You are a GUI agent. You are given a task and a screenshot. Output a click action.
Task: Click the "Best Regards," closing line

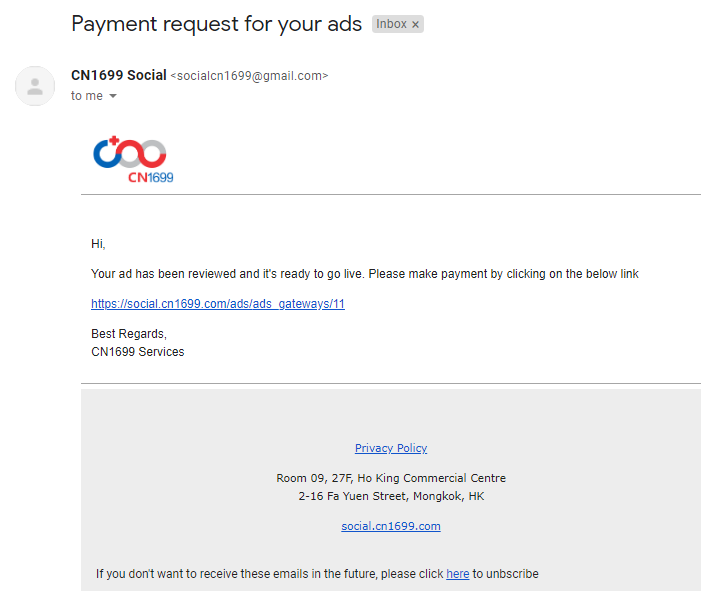(x=129, y=334)
